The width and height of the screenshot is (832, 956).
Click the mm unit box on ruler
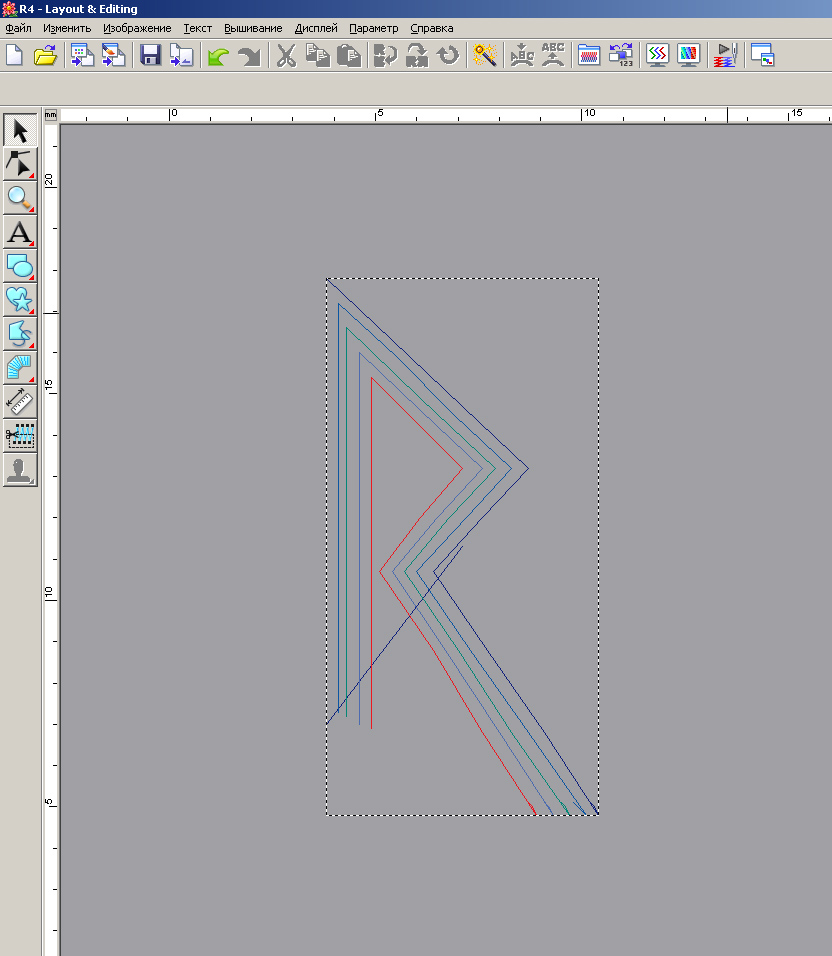tap(50, 114)
